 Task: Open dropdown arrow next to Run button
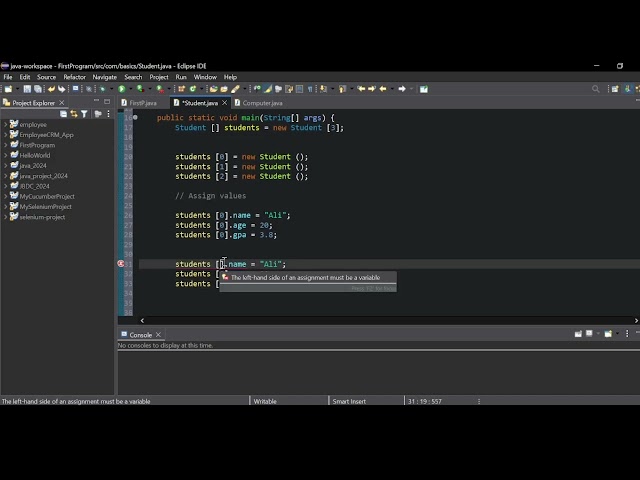coord(131,89)
